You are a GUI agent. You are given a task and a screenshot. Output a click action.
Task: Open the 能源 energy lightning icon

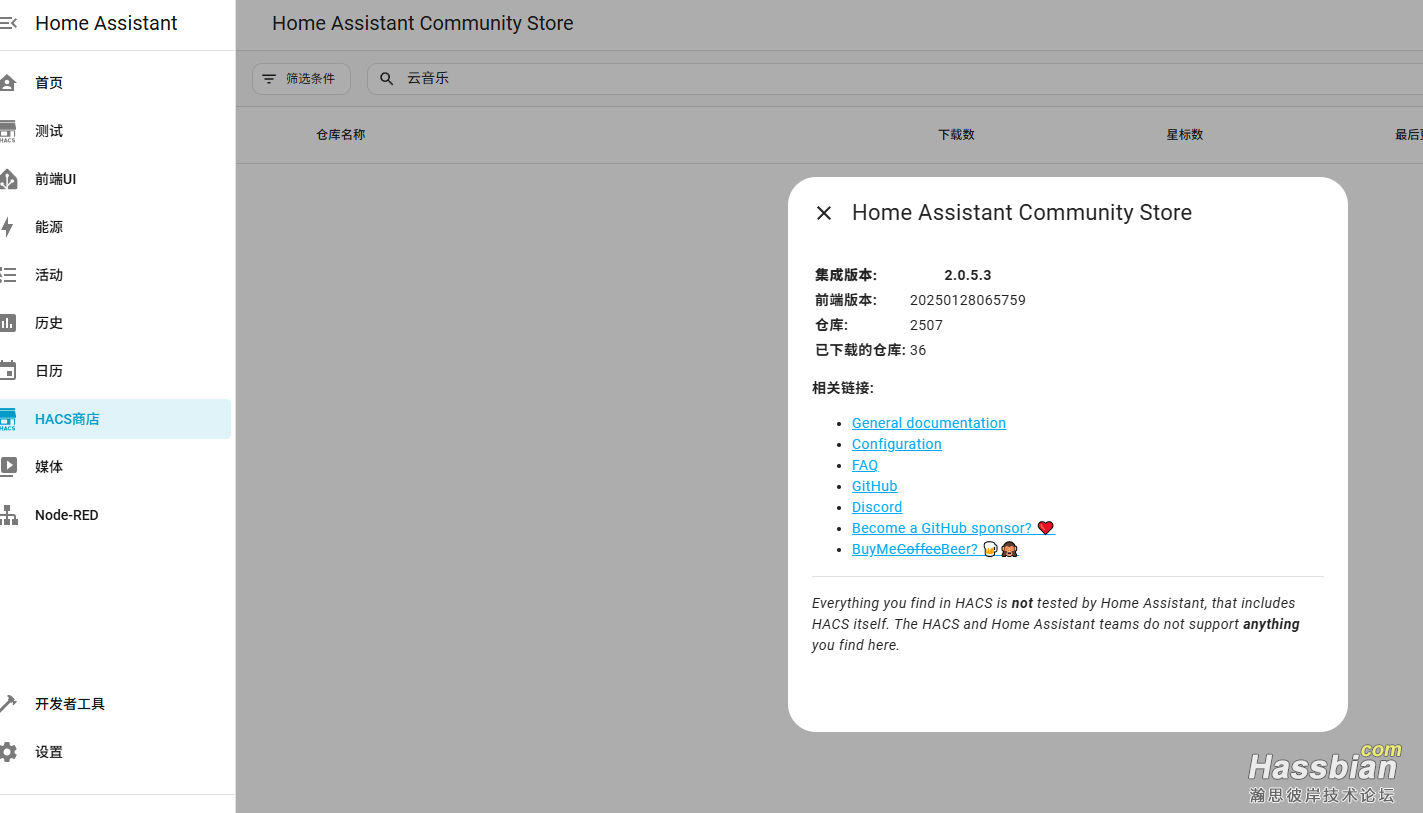(8, 227)
